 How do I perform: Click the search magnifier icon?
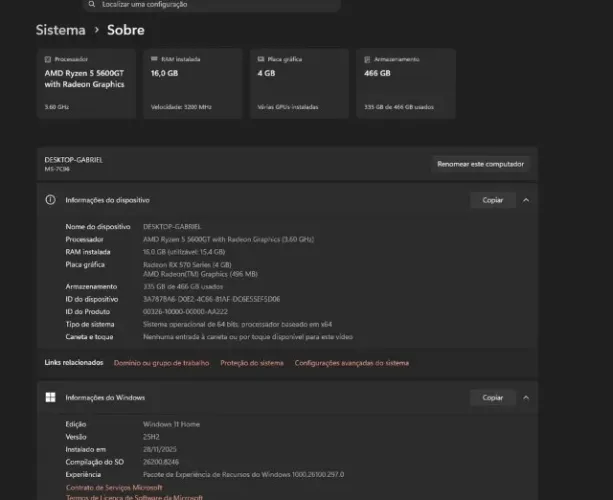pos(91,4)
